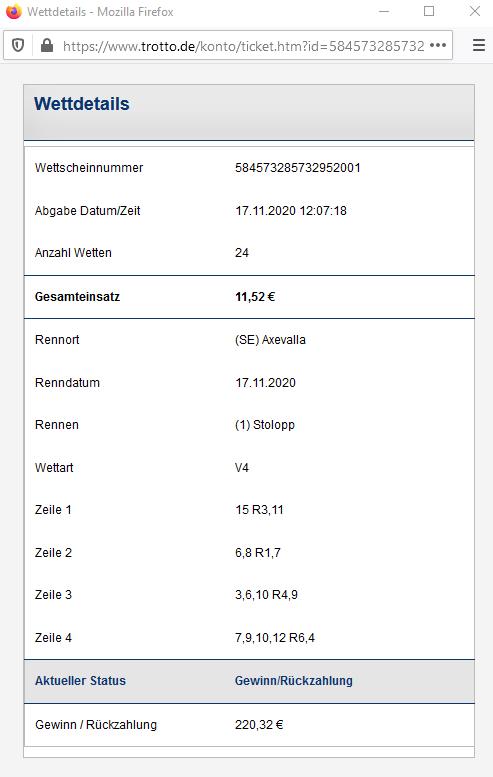Click the Gewinn/Rückzahlung status header
Image resolution: width=493 pixels, height=777 pixels.
tap(293, 681)
